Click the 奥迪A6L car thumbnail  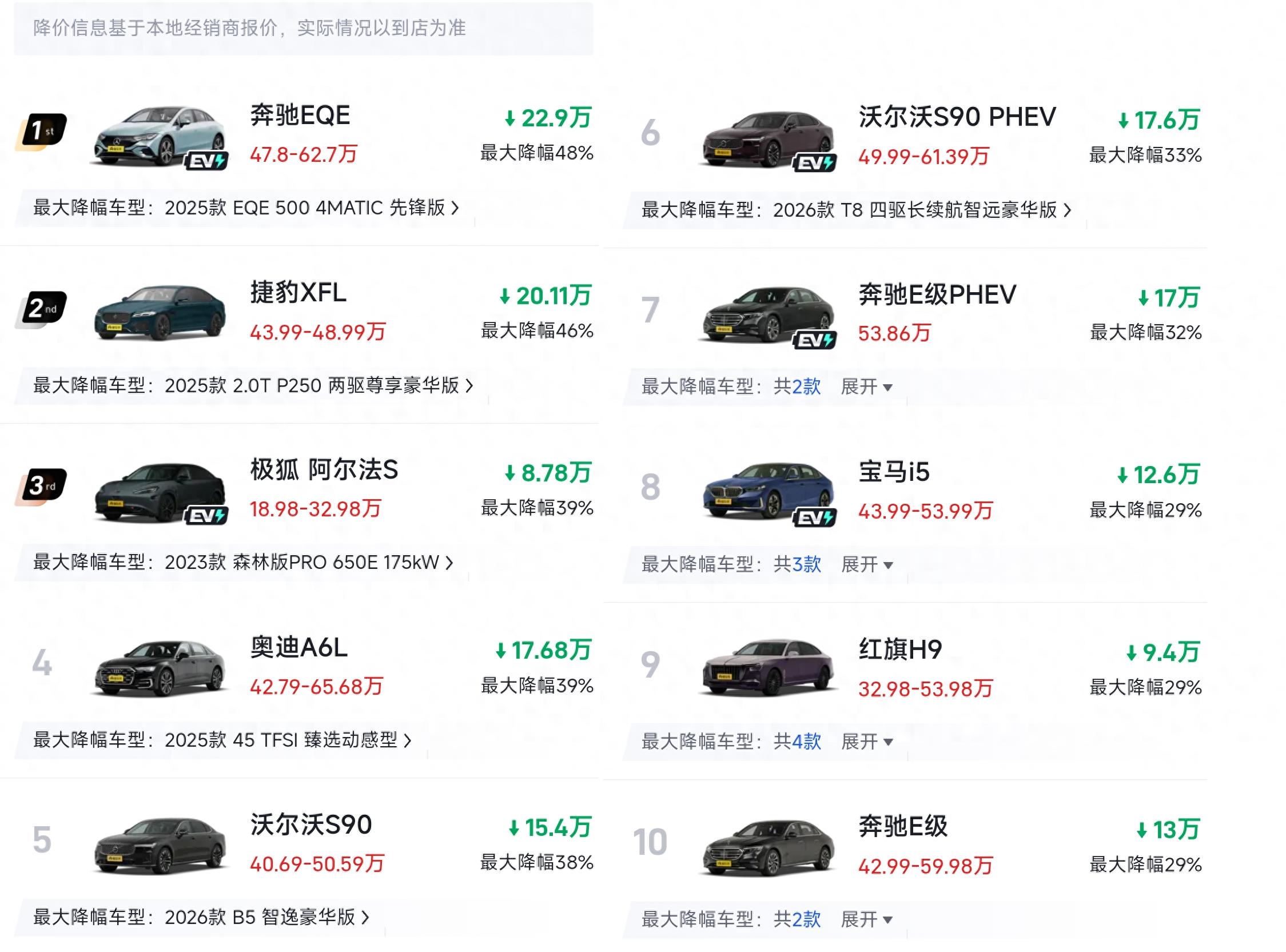[x=160, y=667]
